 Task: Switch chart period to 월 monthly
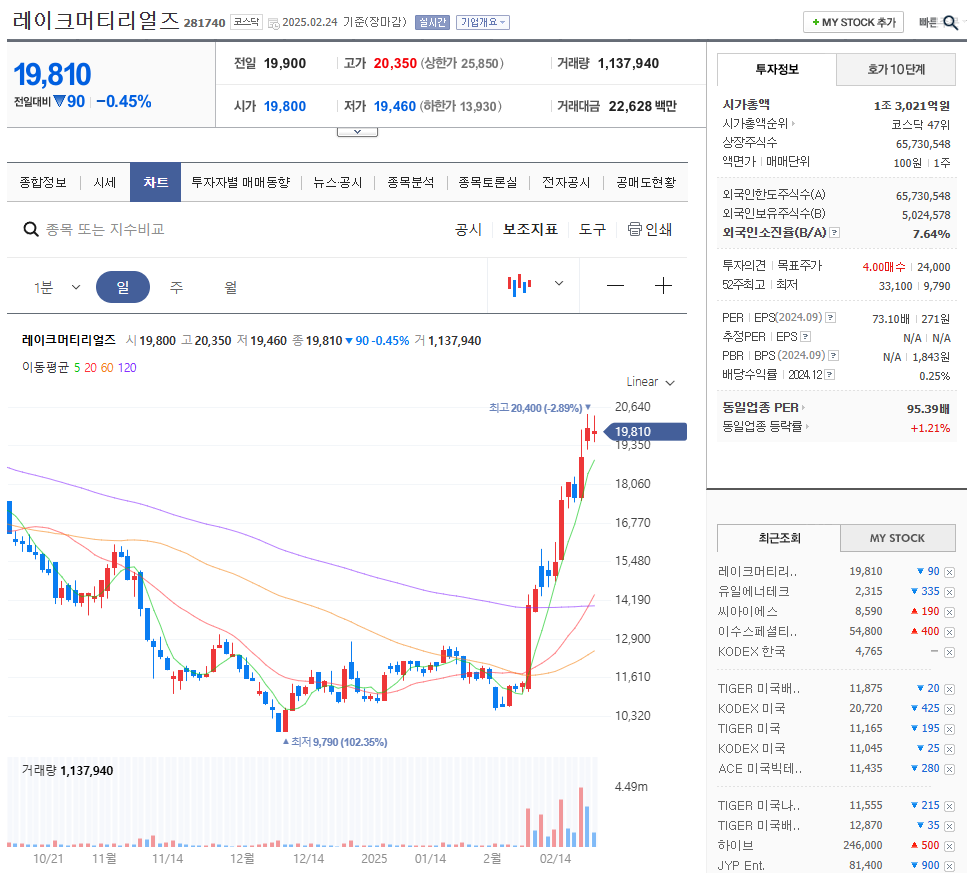click(228, 286)
